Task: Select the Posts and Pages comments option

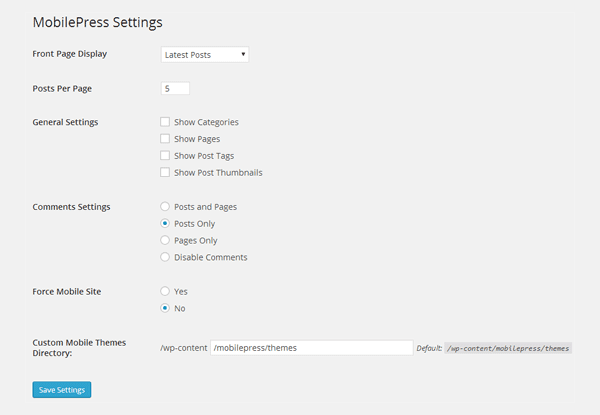Action: [165, 207]
